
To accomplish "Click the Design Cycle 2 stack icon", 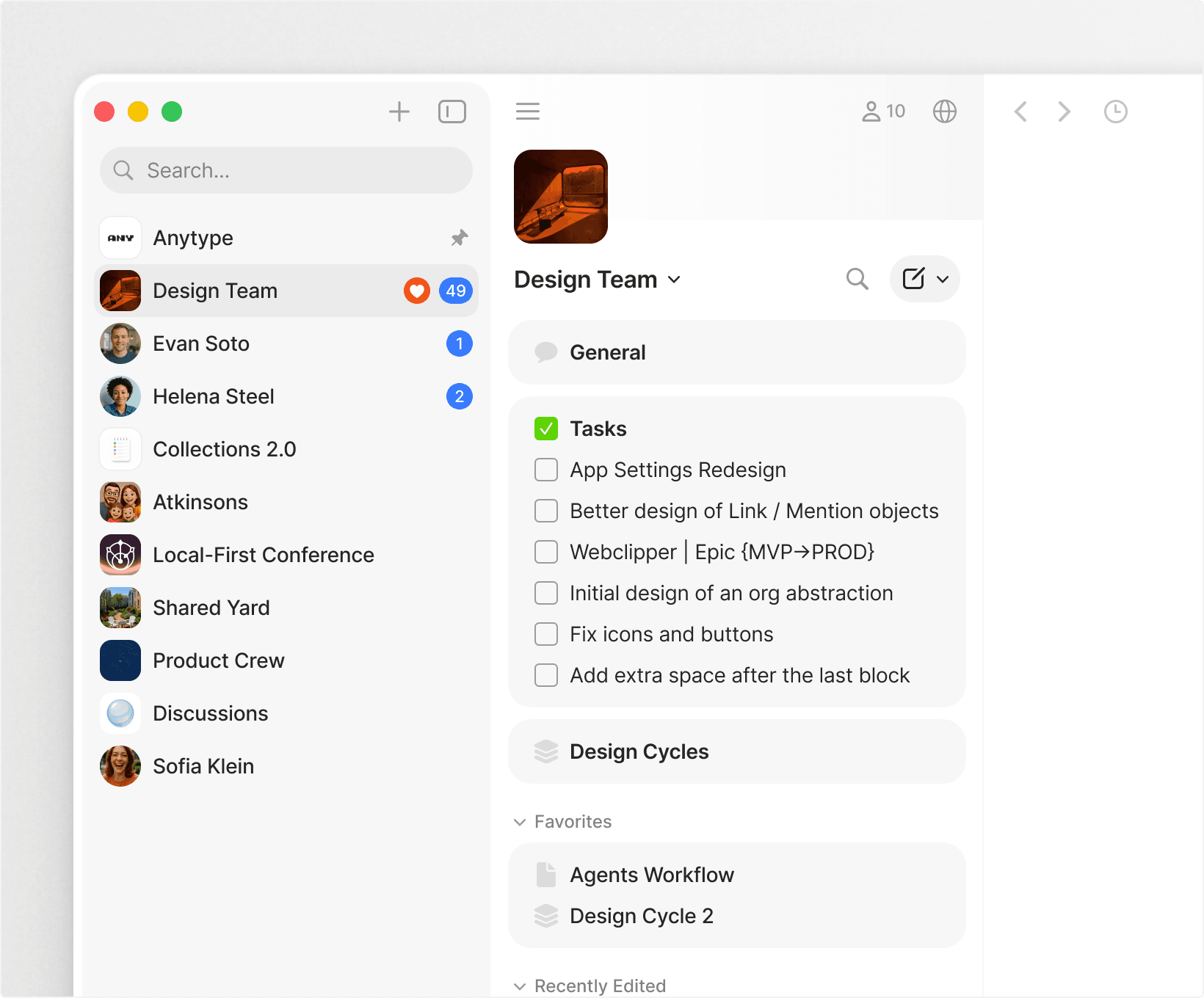I will 546,916.
